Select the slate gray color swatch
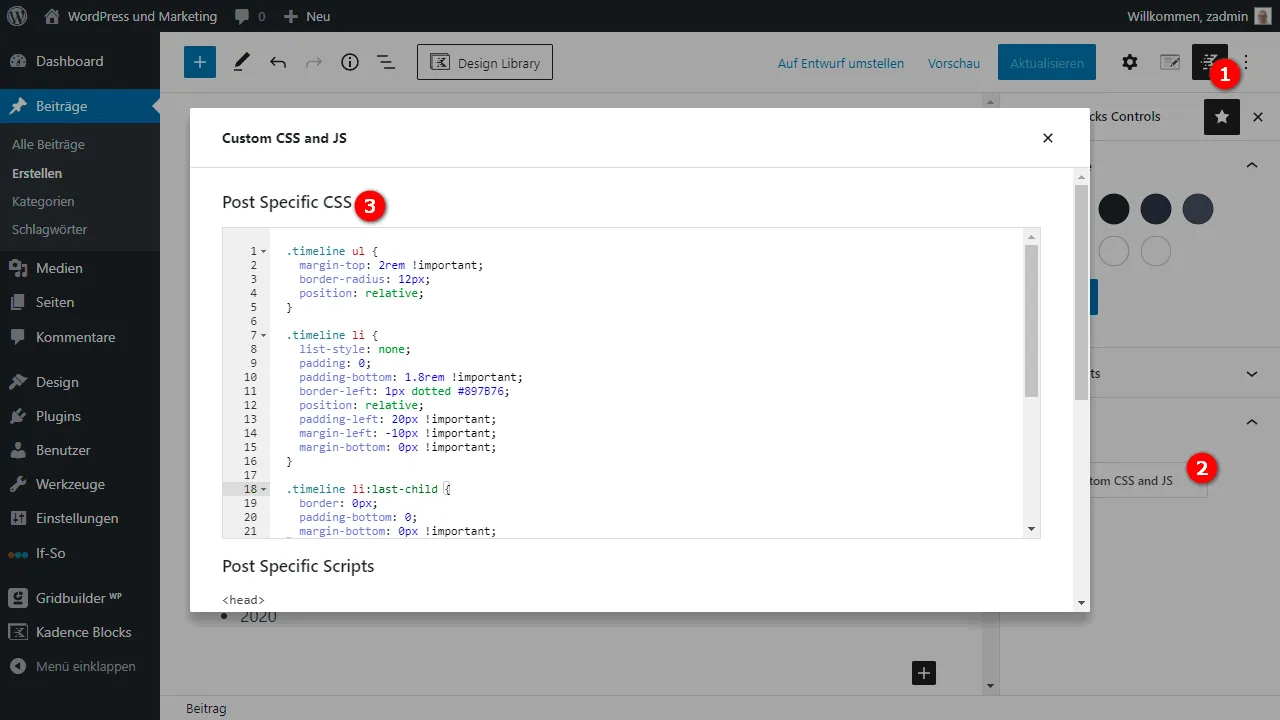Image resolution: width=1280 pixels, height=720 pixels. (1198, 209)
